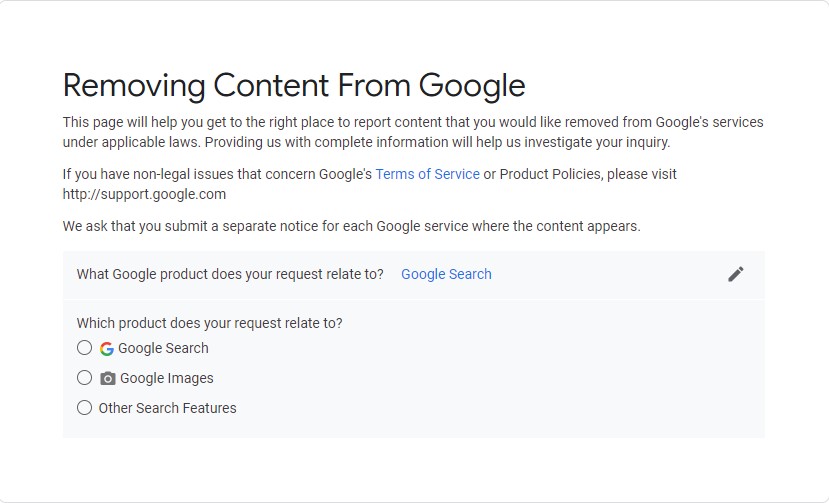Viewport: 829px width, 503px height.
Task: Click the http://support.google.com URL text
Action: (144, 194)
